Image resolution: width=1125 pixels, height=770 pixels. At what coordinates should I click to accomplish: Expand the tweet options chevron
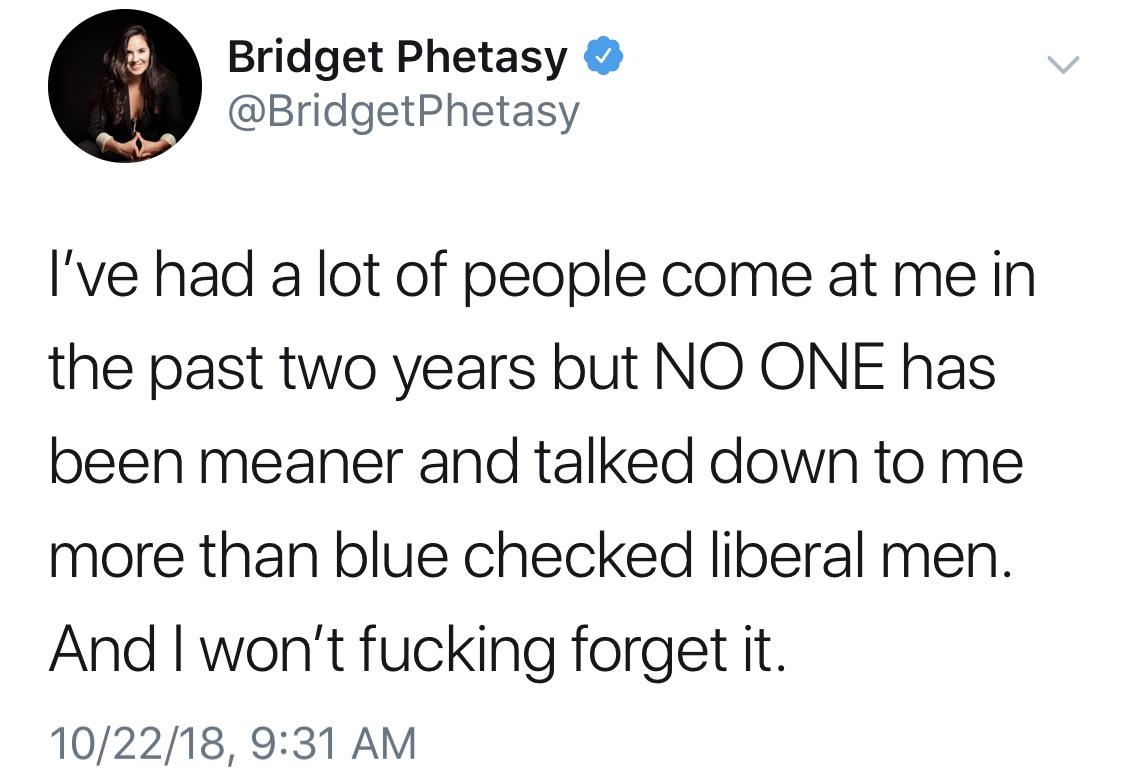[x=1063, y=65]
